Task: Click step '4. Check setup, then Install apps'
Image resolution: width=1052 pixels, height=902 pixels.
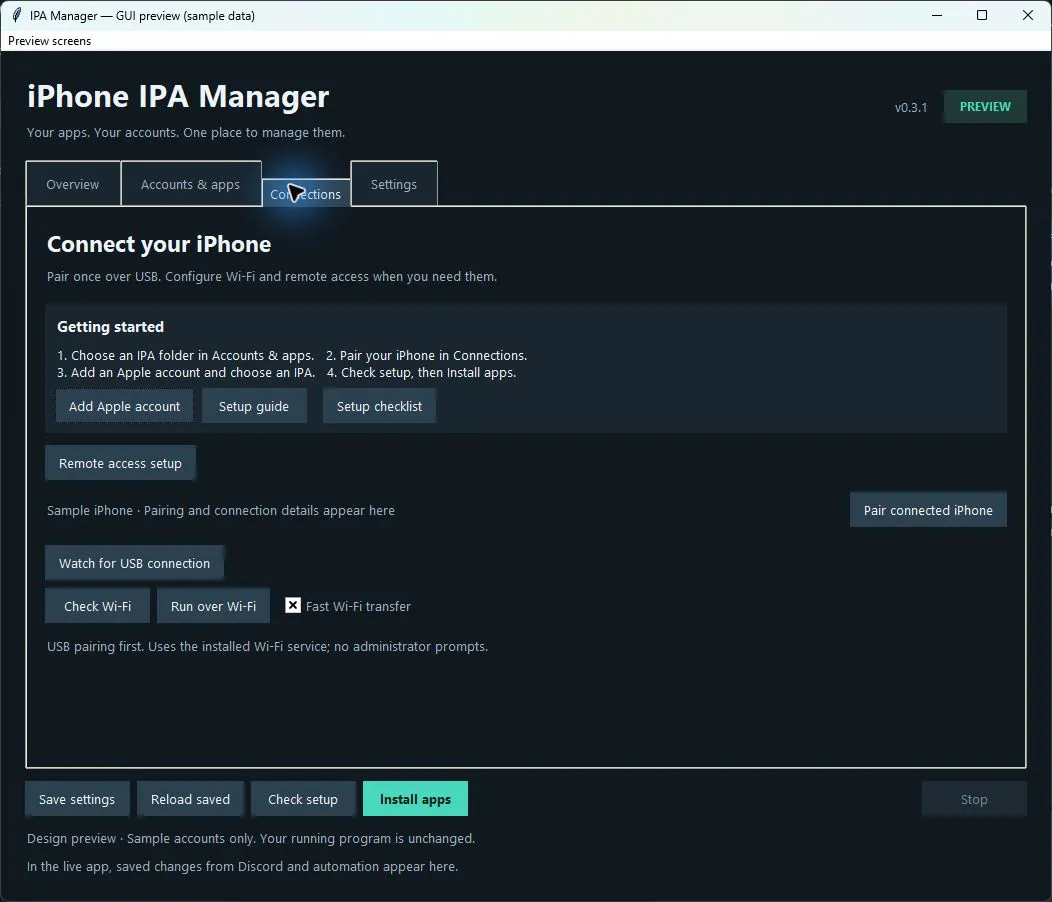Action: point(421,372)
